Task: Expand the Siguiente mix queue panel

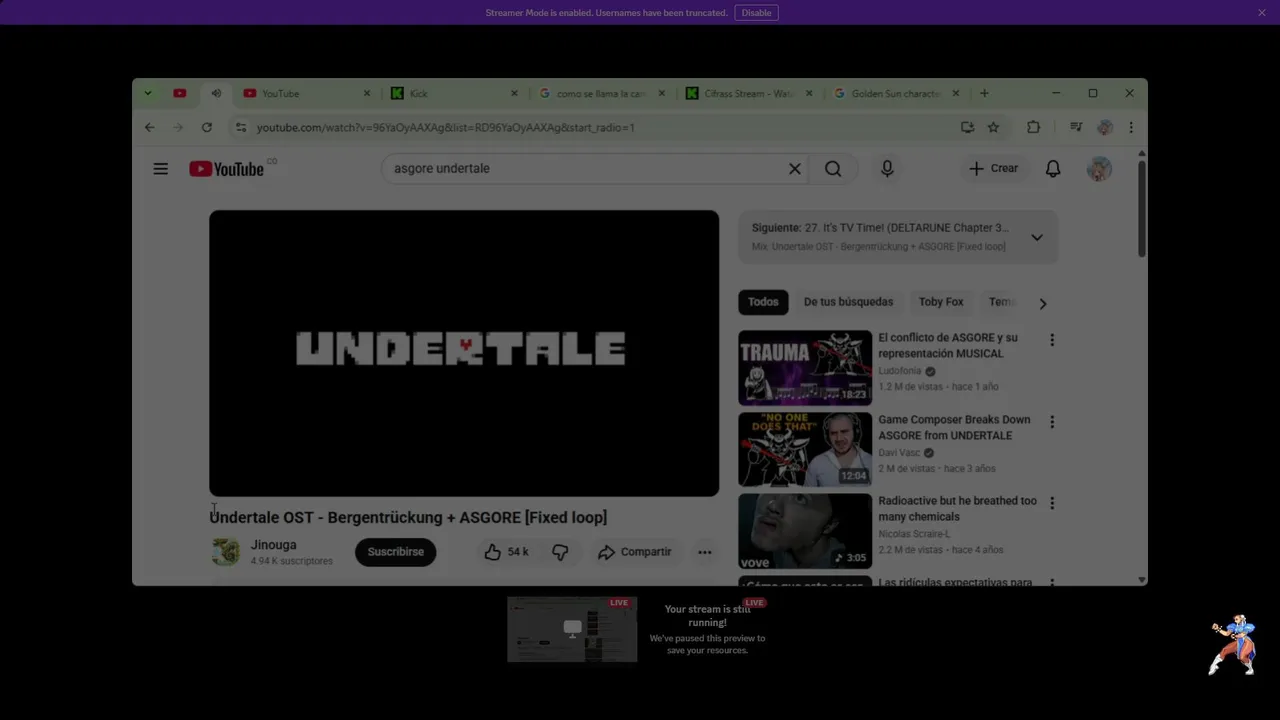Action: tap(1037, 237)
